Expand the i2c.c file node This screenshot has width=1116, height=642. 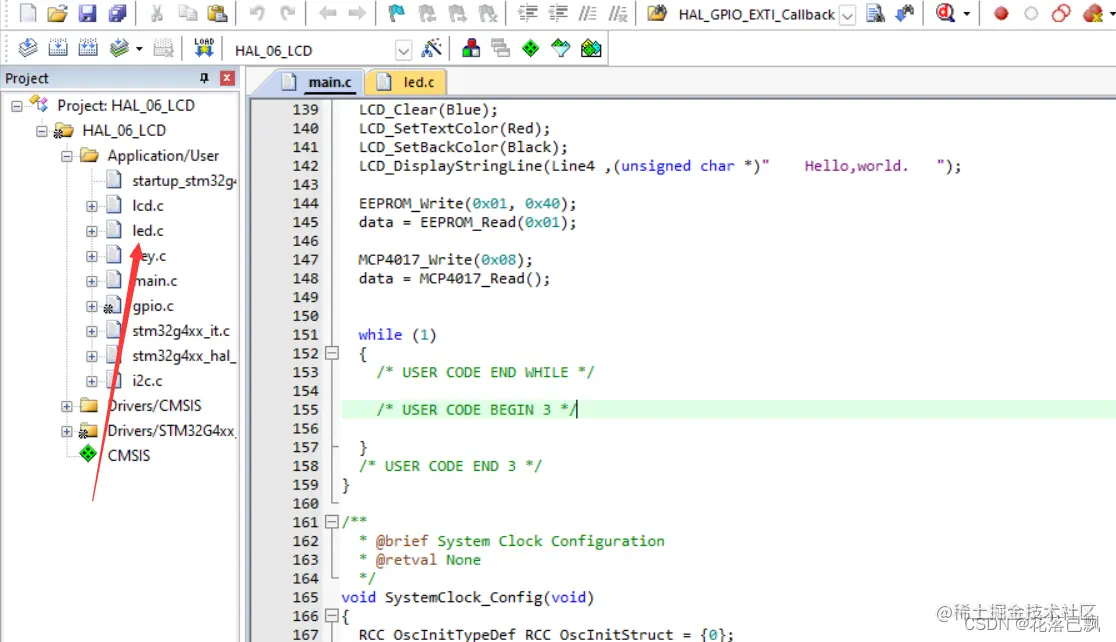tap(92, 381)
